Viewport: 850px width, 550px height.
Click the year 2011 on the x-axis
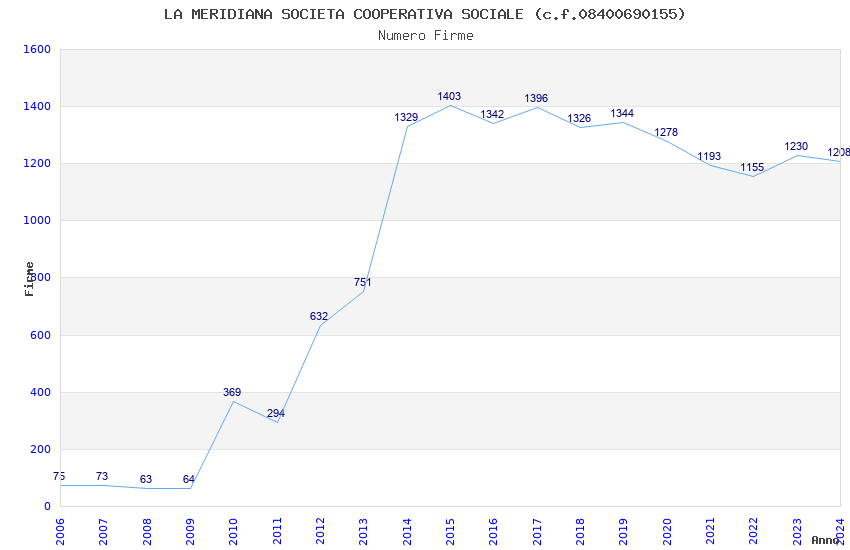point(277,532)
